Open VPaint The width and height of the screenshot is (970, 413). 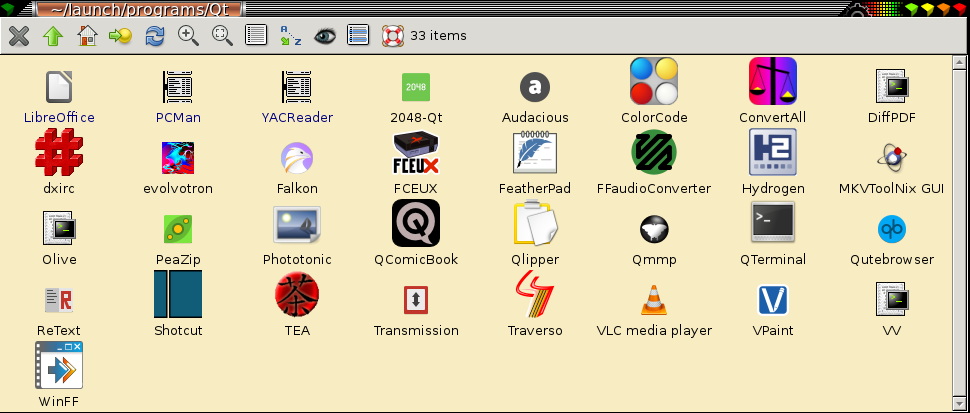773,300
